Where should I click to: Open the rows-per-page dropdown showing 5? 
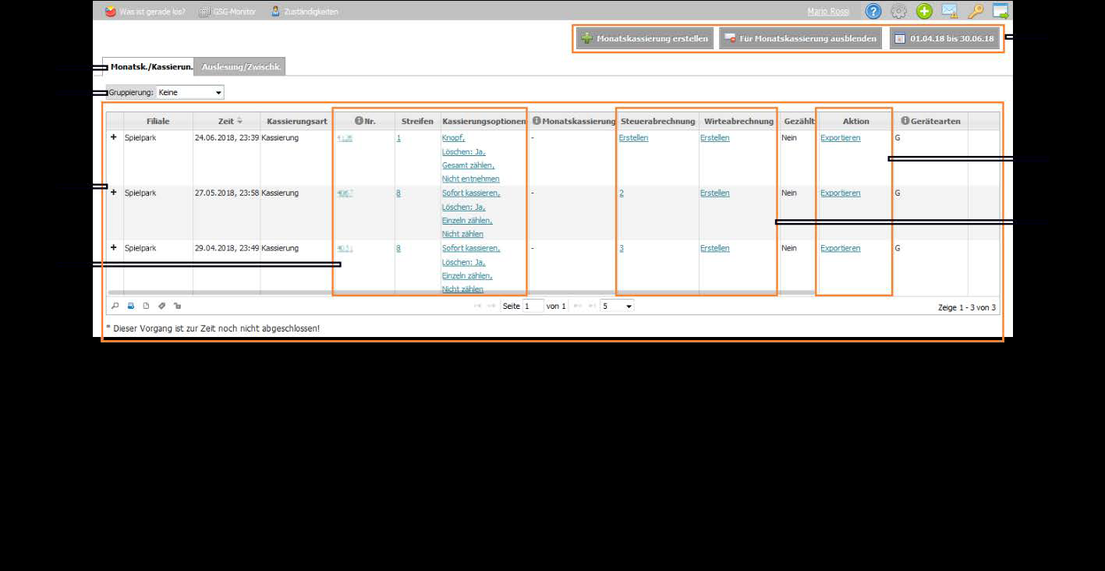pyautogui.click(x=617, y=306)
